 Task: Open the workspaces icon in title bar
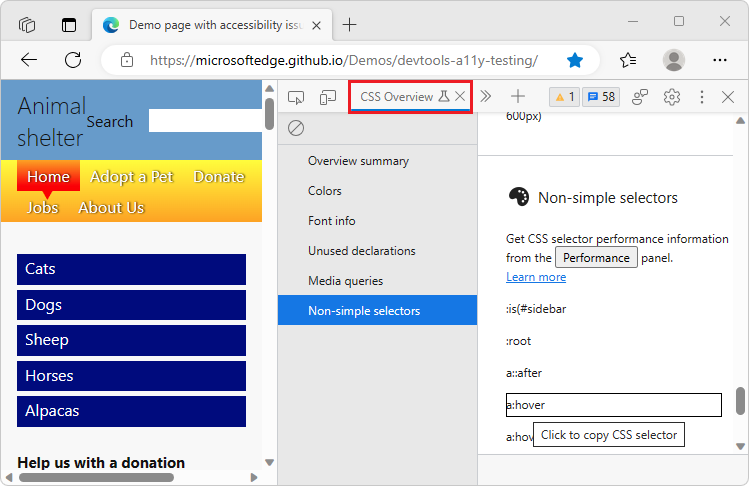[27, 24]
